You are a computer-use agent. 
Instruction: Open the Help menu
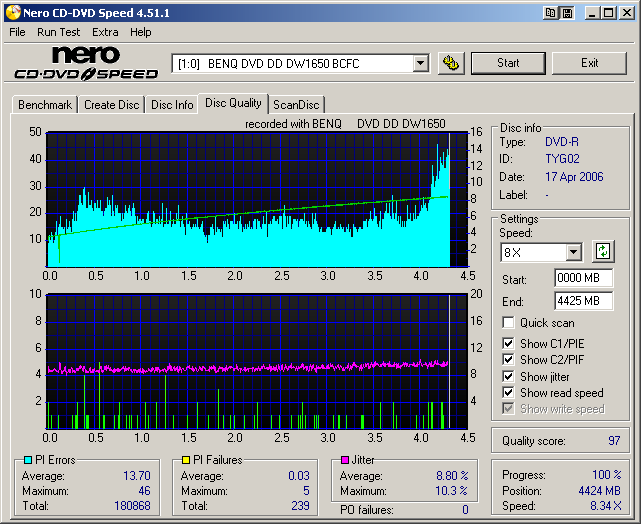coord(141,32)
